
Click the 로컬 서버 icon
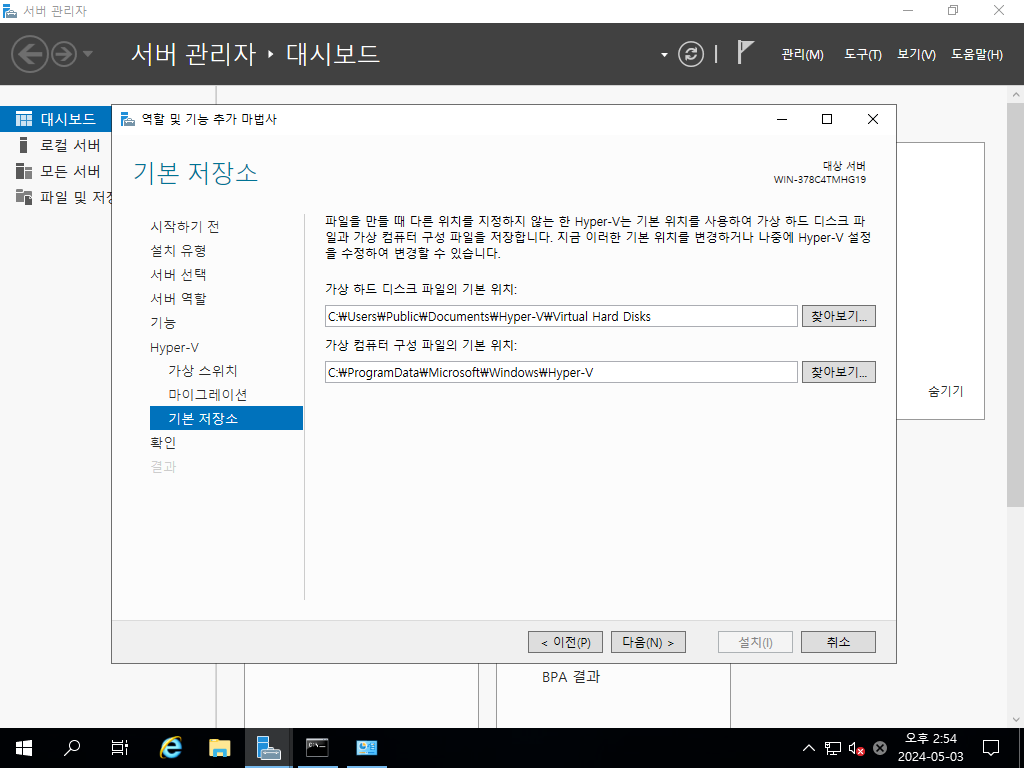click(24, 145)
